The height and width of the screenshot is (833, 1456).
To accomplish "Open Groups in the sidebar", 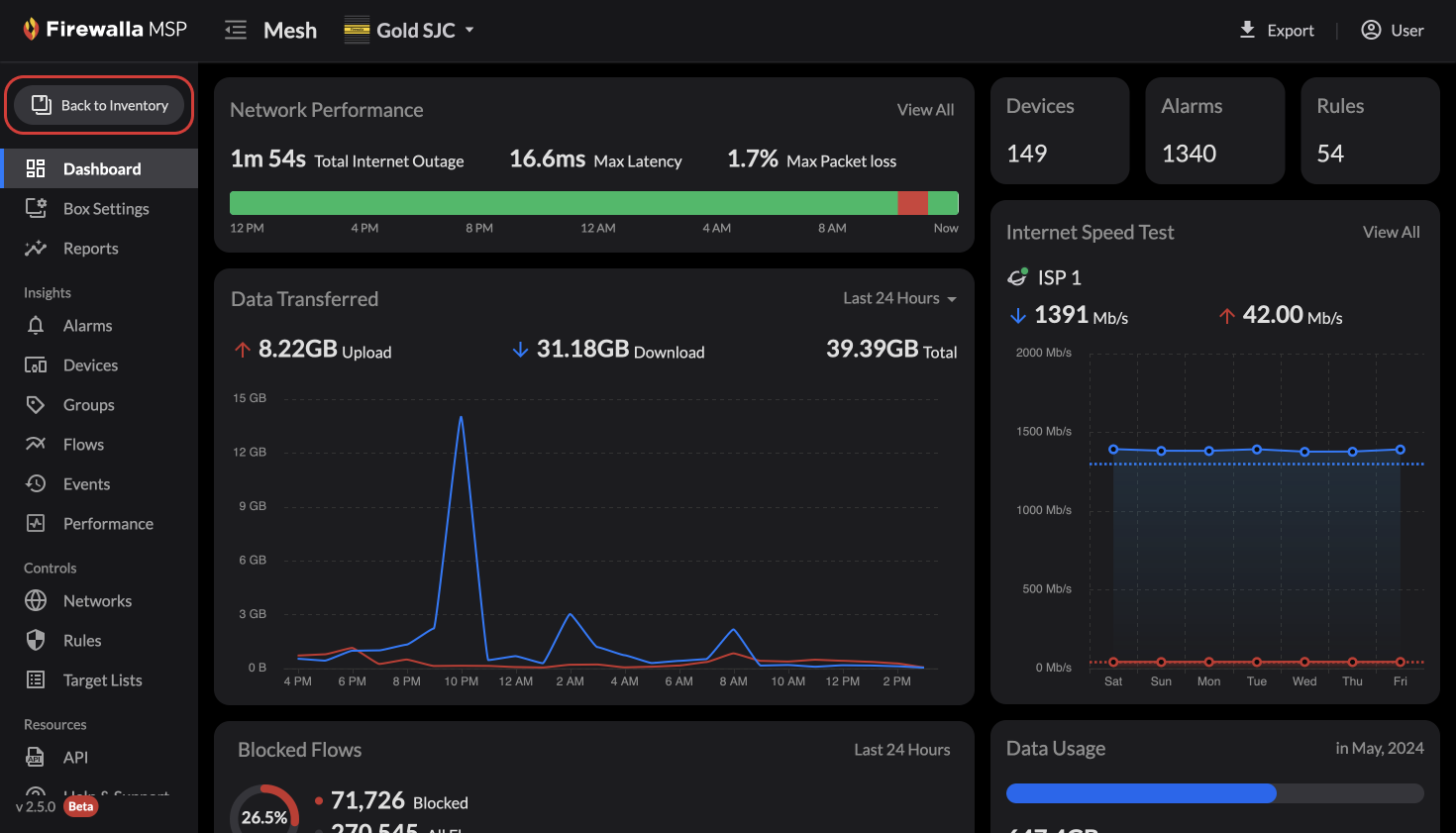I will [x=99, y=404].
